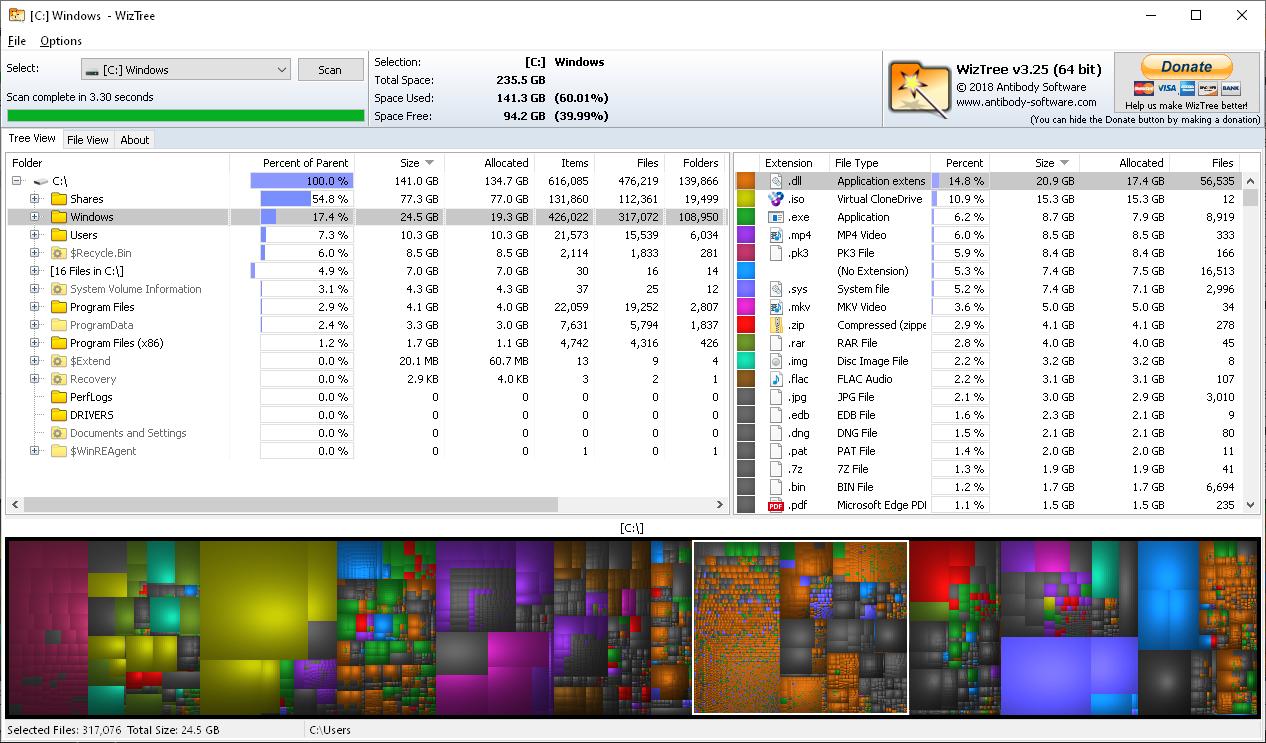This screenshot has width=1266, height=743.
Task: Expand the Users folder node
Action: (35, 235)
